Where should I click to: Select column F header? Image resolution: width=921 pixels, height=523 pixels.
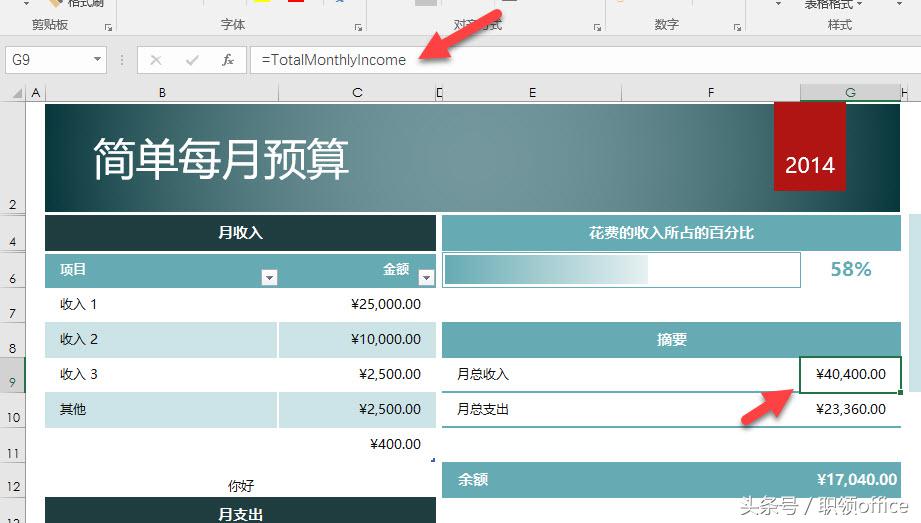[x=711, y=93]
